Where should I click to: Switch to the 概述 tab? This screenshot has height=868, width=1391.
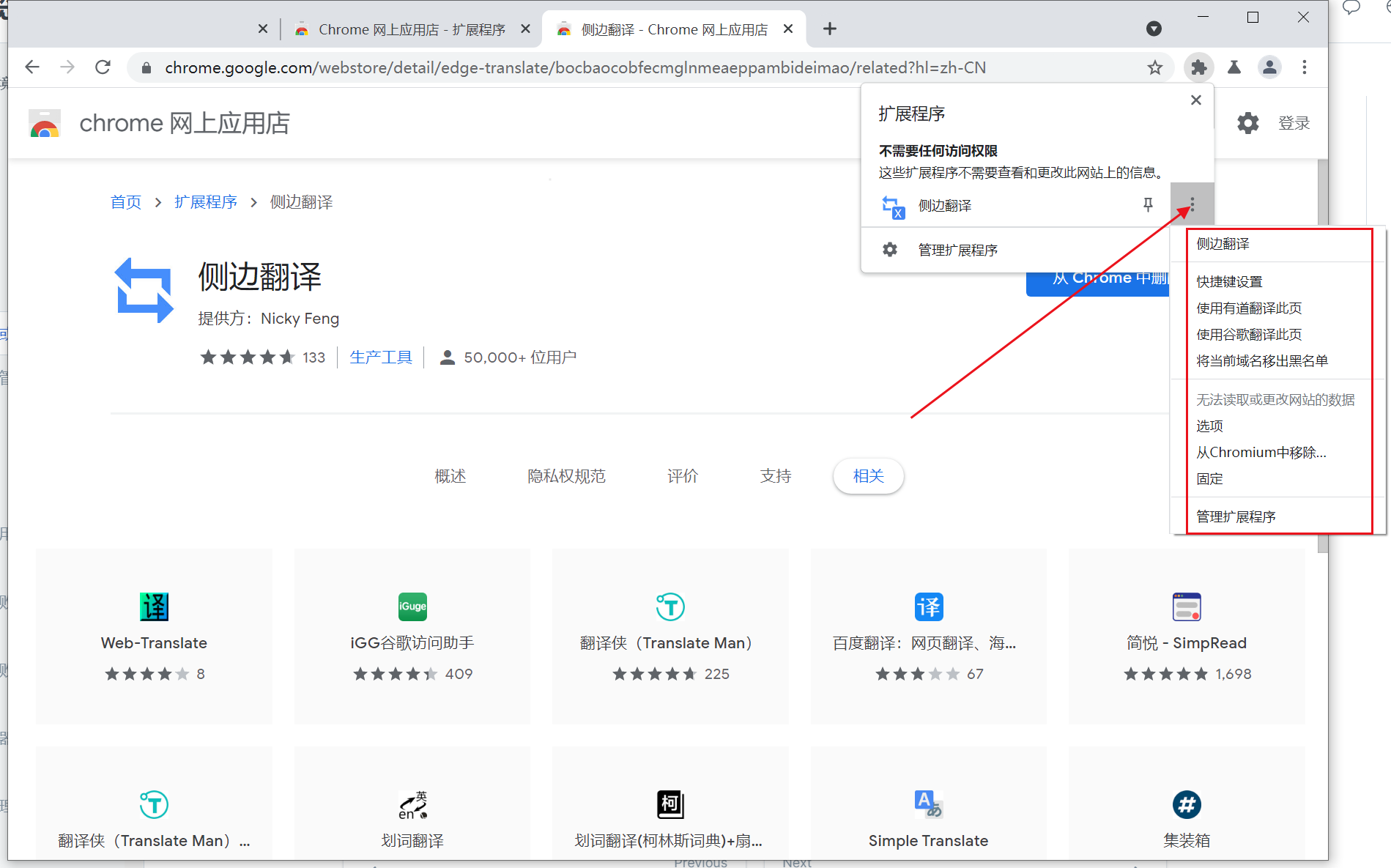[x=450, y=476]
